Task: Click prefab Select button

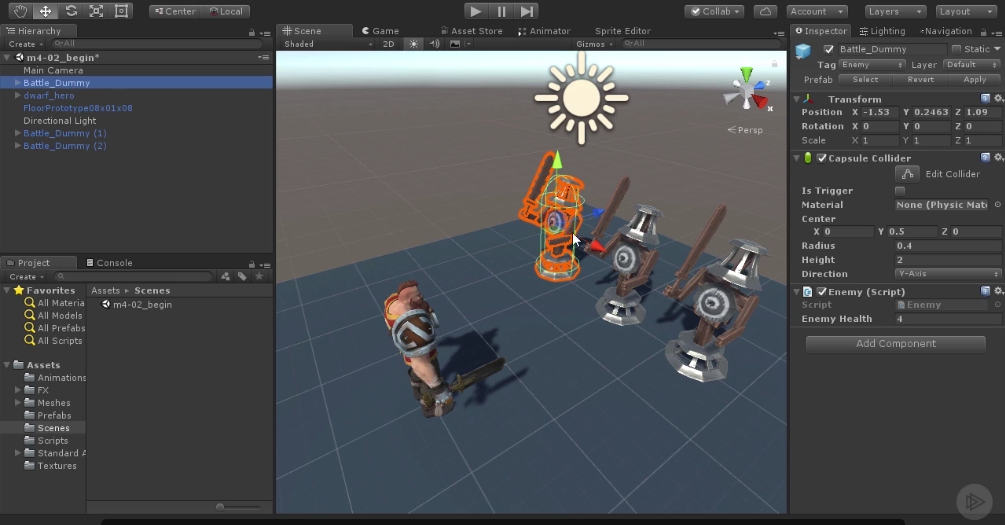Action: pyautogui.click(x=865, y=79)
